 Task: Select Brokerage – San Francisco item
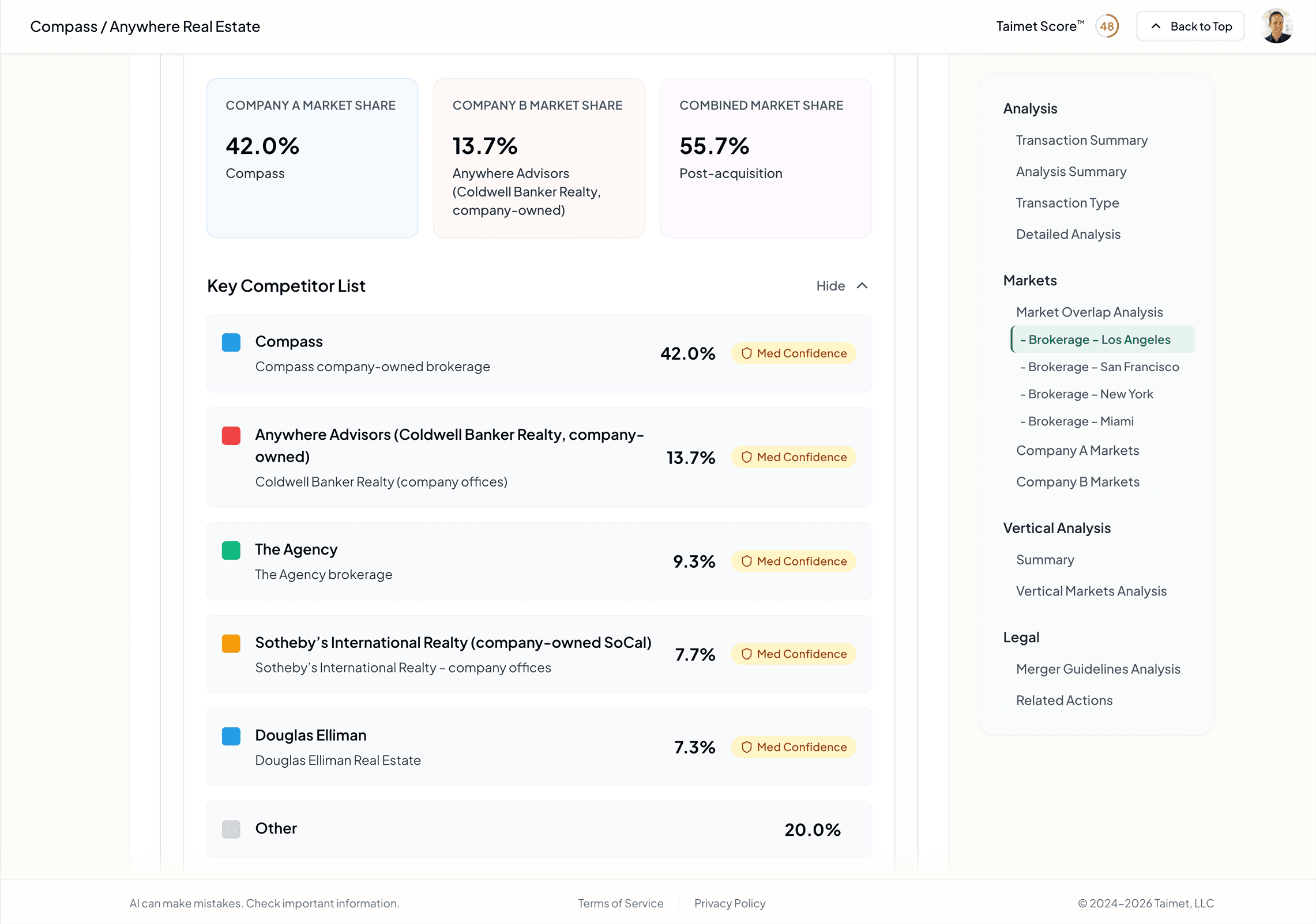point(1099,367)
